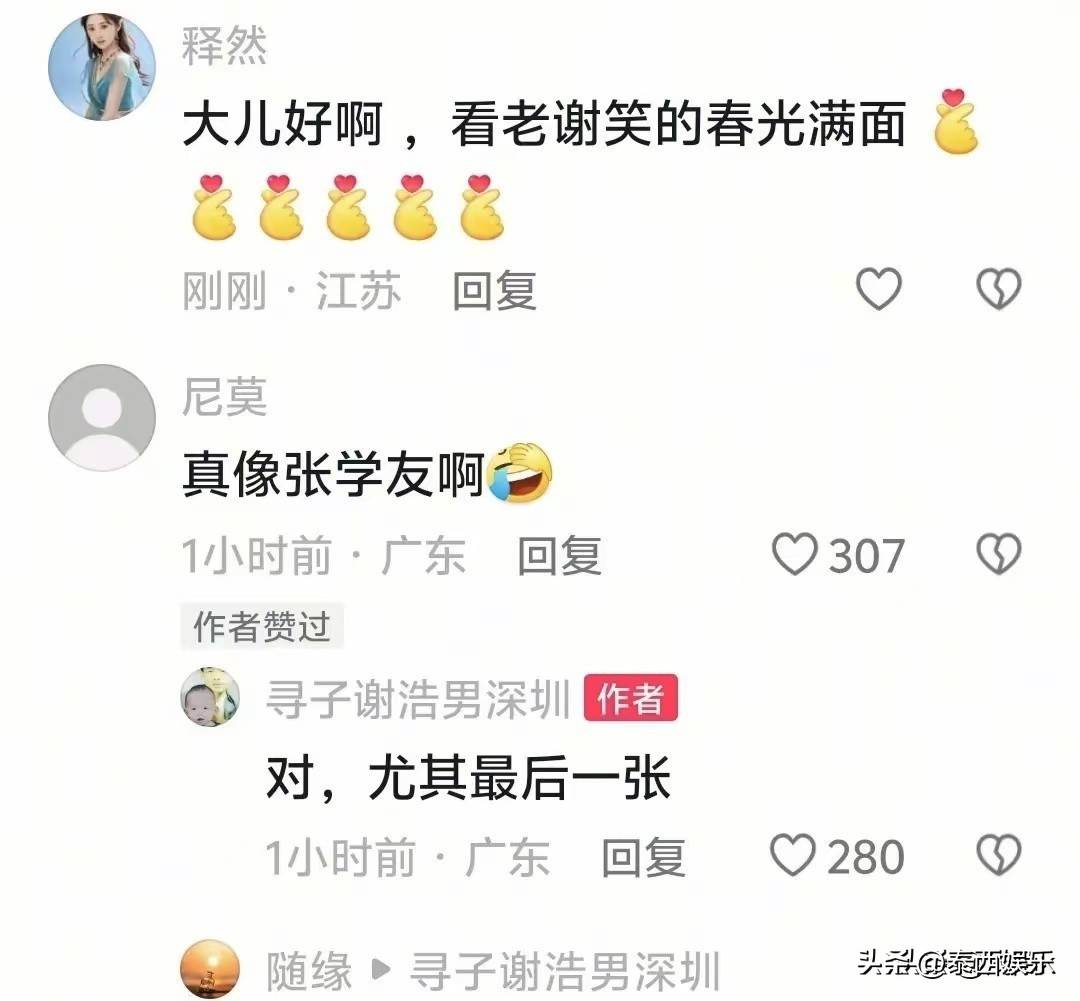This screenshot has width=1080, height=1001.
Task: Like 尼莫's comment showing 307 likes
Action: [x=838, y=555]
